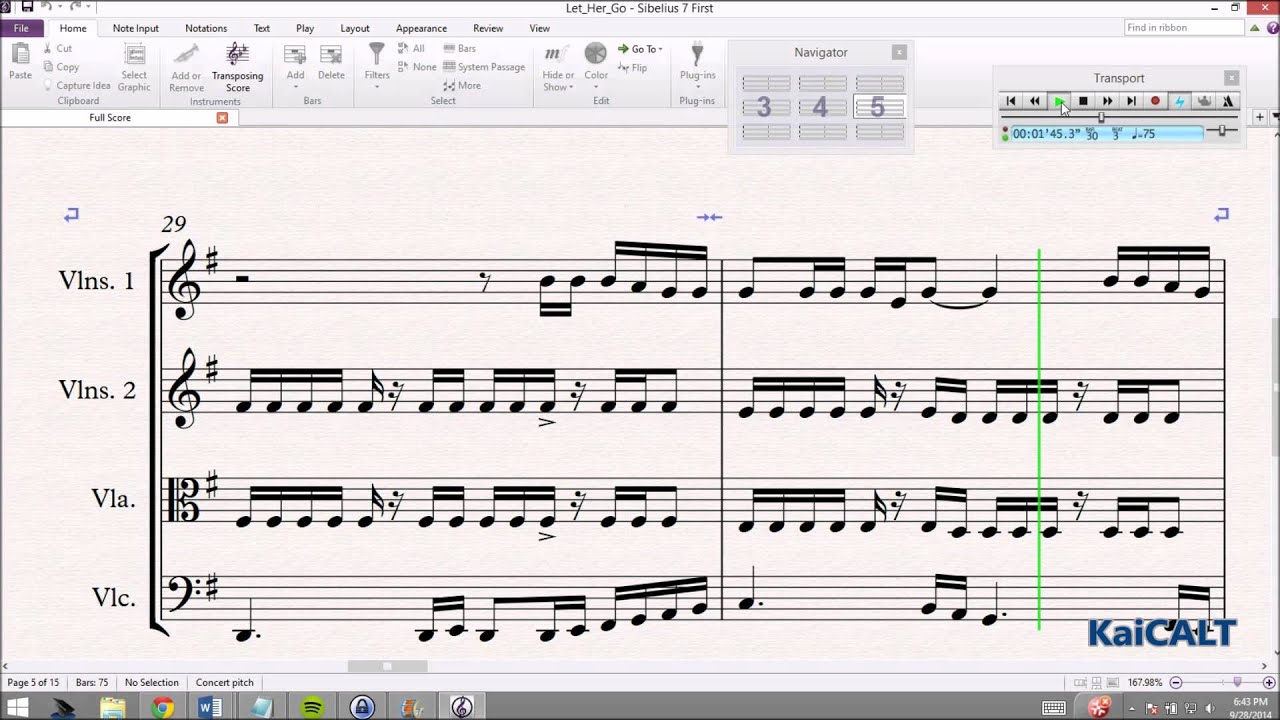Viewport: 1280px width, 720px height.
Task: Click Select All button
Action: [x=411, y=48]
